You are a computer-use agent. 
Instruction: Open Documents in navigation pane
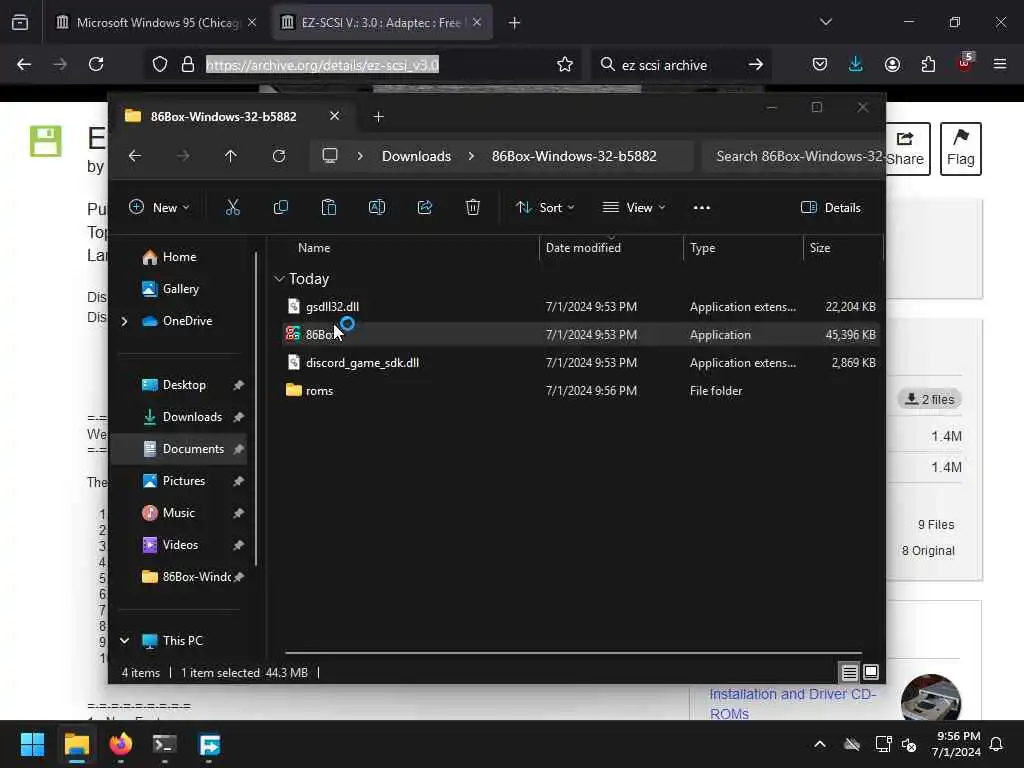click(x=193, y=449)
